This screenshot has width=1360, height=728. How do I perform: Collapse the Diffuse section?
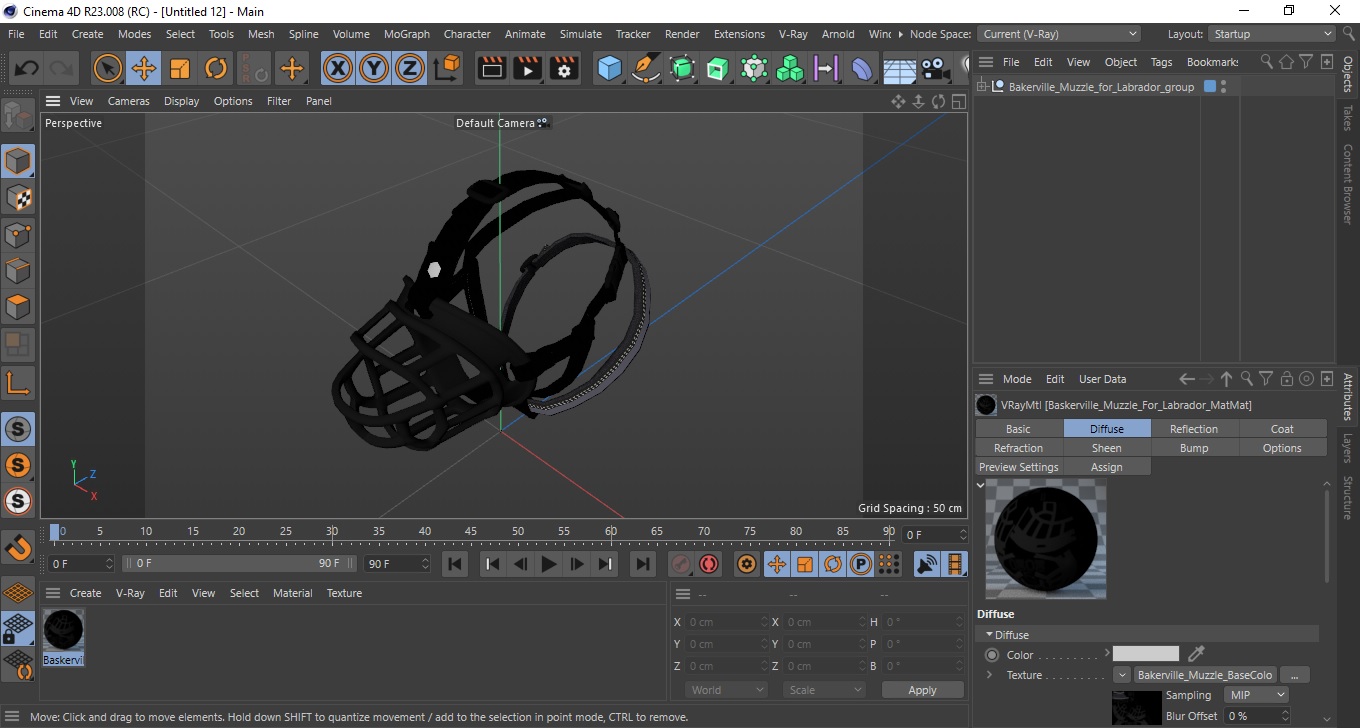pyautogui.click(x=990, y=635)
